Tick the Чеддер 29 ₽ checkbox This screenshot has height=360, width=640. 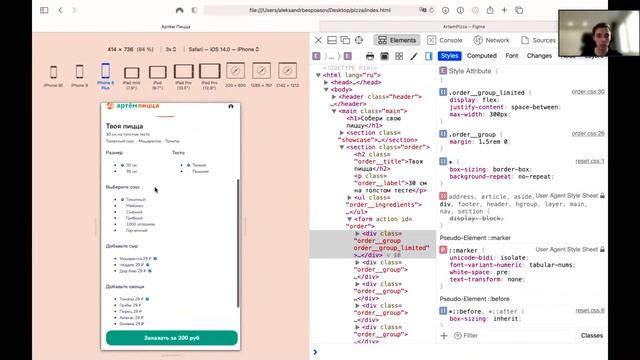(x=147, y=264)
